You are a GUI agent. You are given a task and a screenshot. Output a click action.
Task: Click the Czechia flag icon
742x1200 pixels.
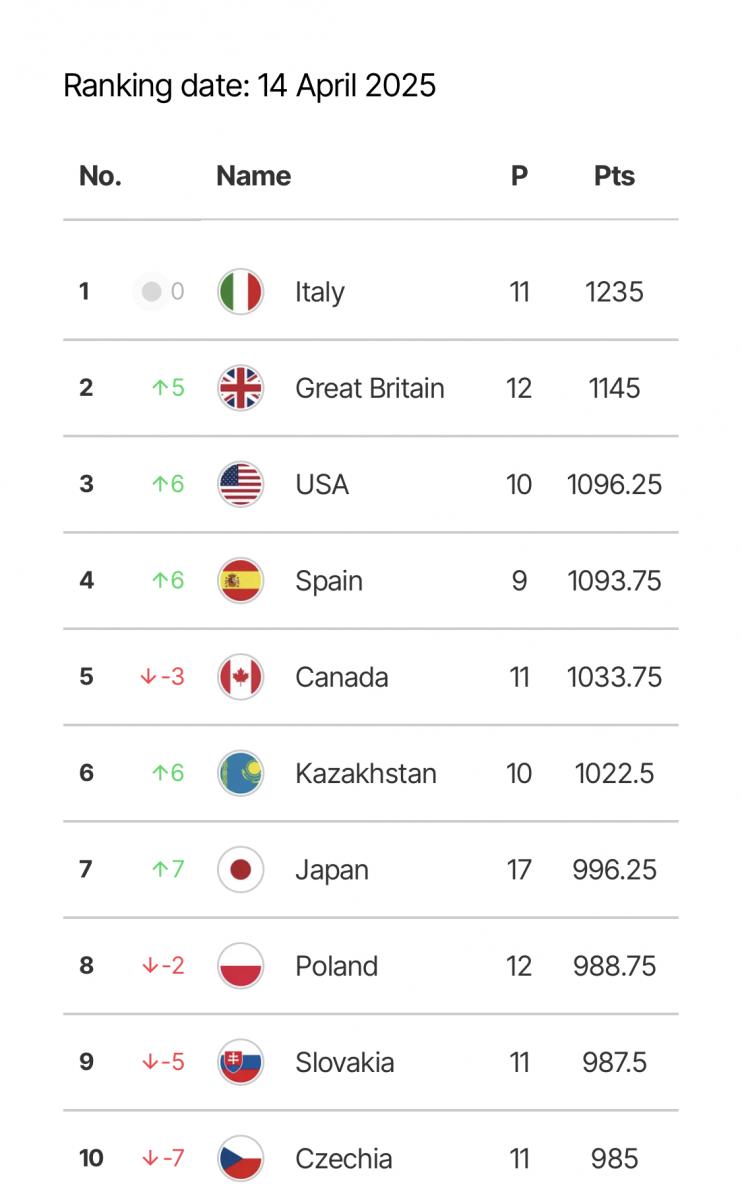[x=240, y=1158]
